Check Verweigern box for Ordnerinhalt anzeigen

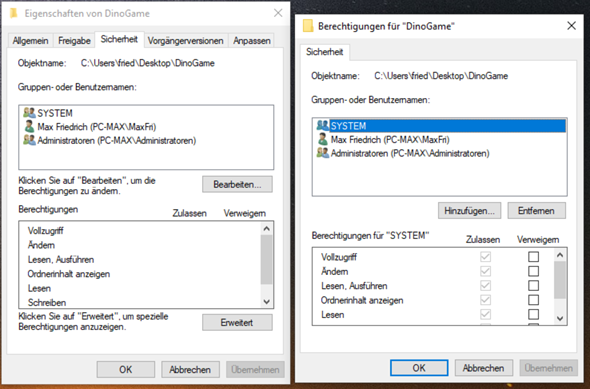533,300
